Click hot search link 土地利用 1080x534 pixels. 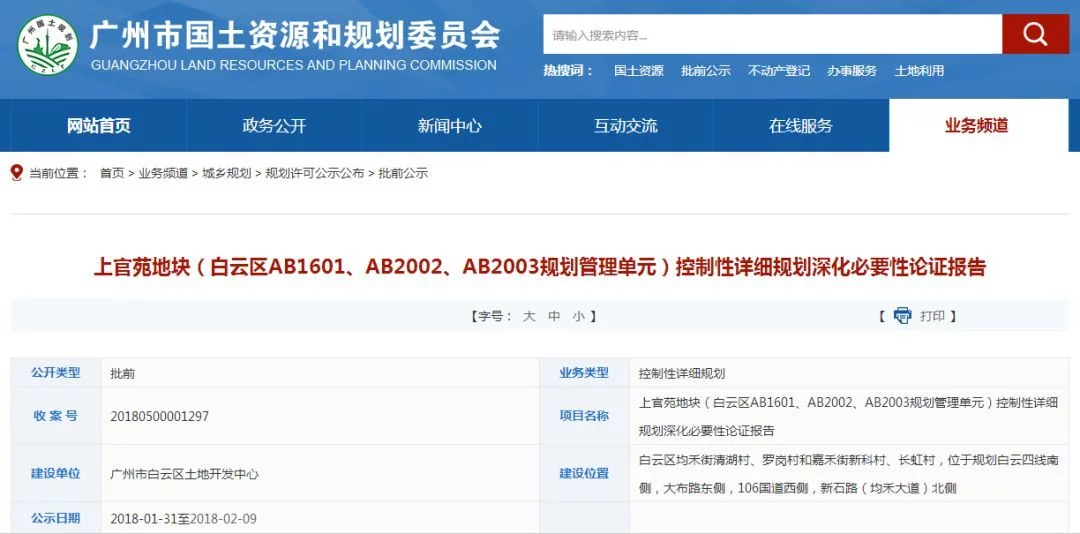(919, 70)
